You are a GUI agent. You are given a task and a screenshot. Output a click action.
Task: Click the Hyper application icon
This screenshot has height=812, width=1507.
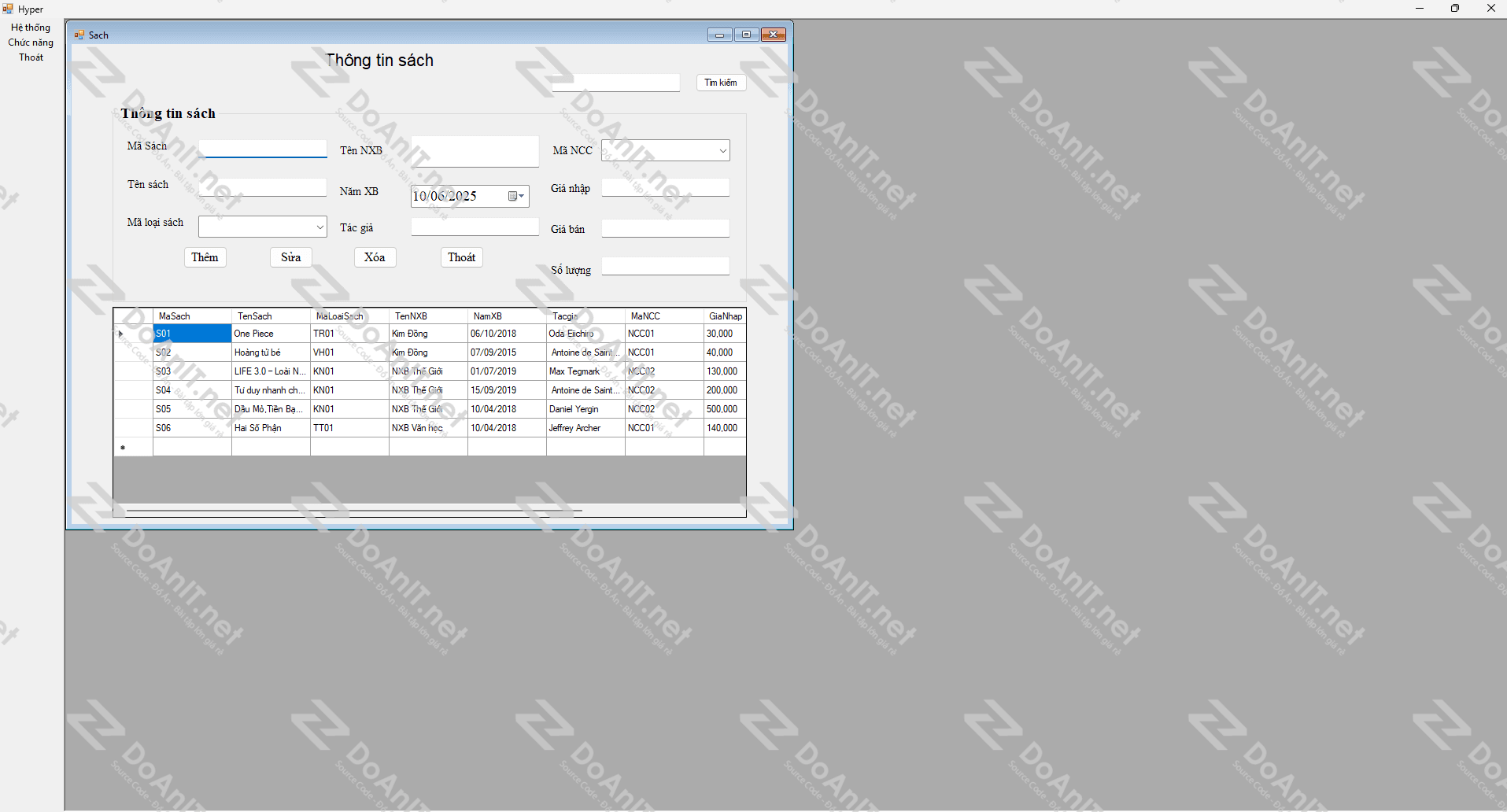tap(8, 9)
